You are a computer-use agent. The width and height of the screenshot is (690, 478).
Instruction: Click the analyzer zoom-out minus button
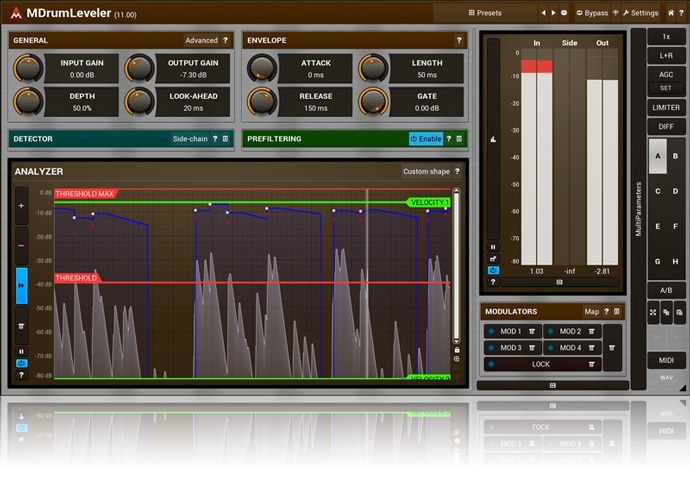click(22, 245)
